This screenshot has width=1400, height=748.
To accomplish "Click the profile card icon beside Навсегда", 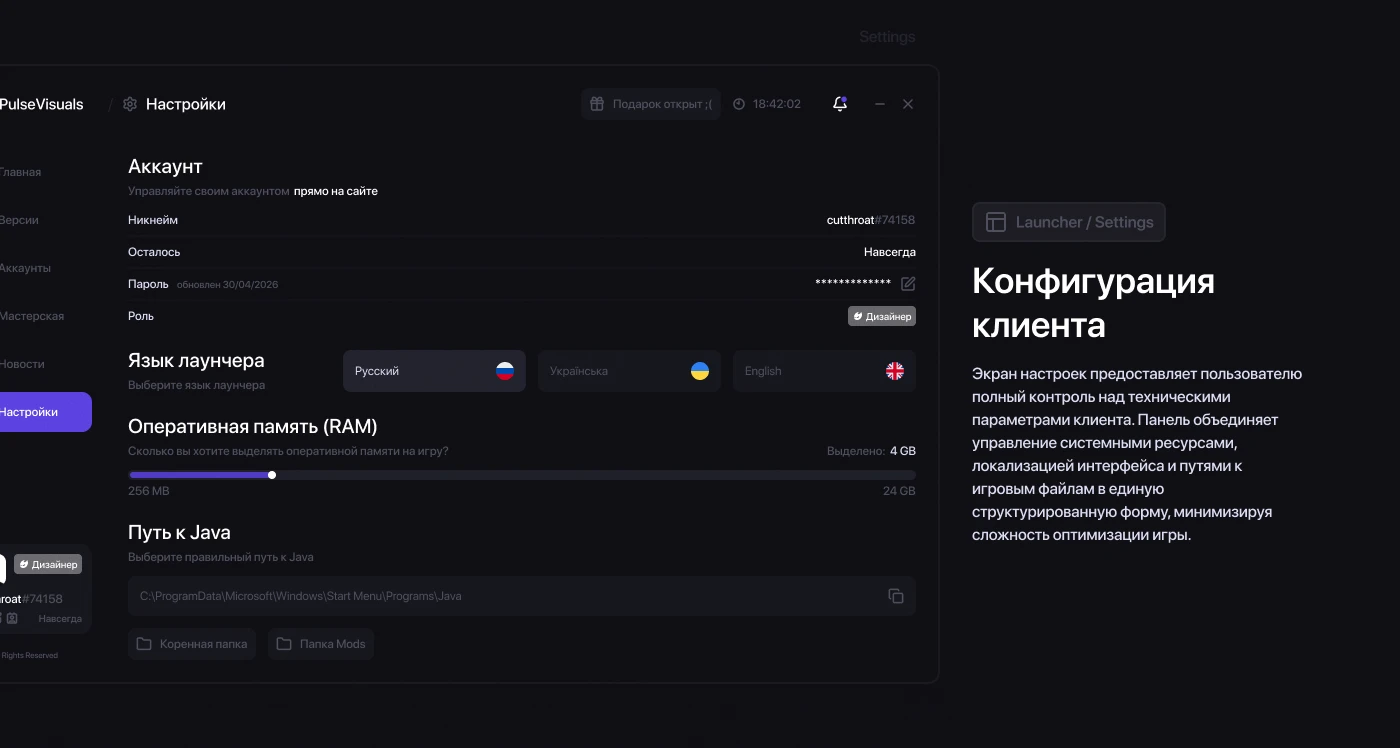I will (12, 619).
